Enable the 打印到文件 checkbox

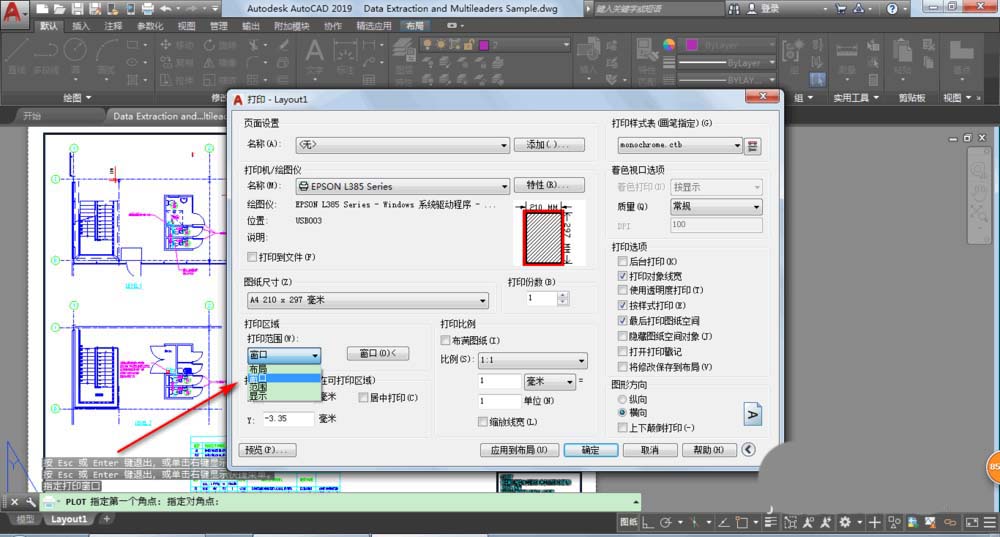pos(252,257)
